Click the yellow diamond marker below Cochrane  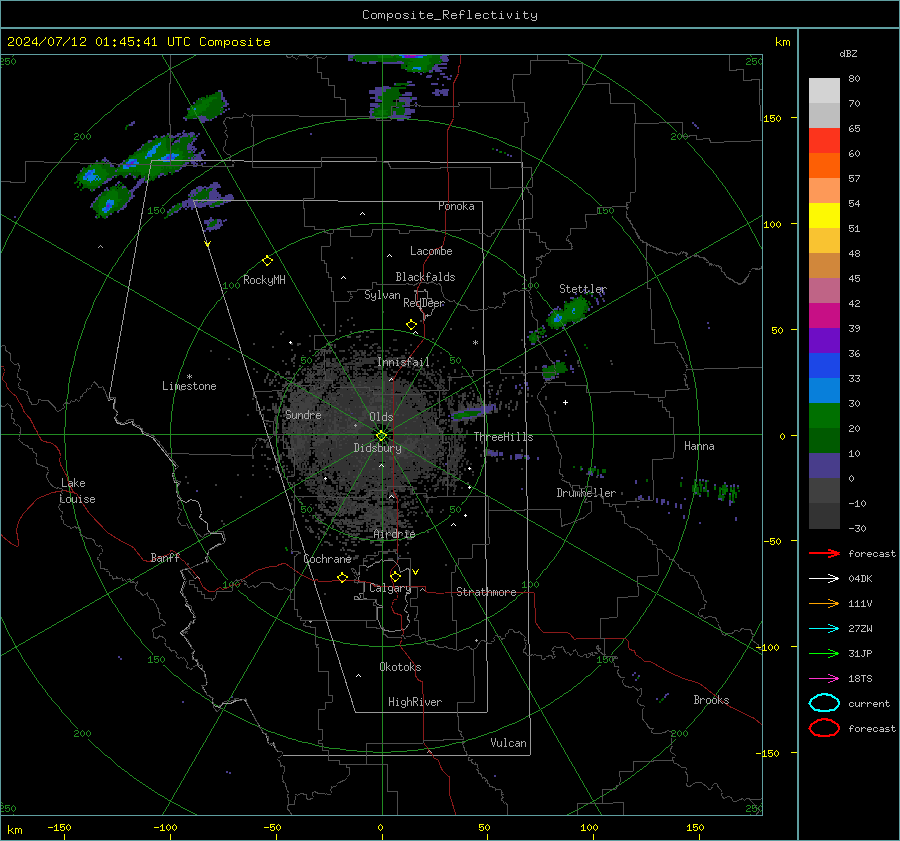(x=343, y=577)
